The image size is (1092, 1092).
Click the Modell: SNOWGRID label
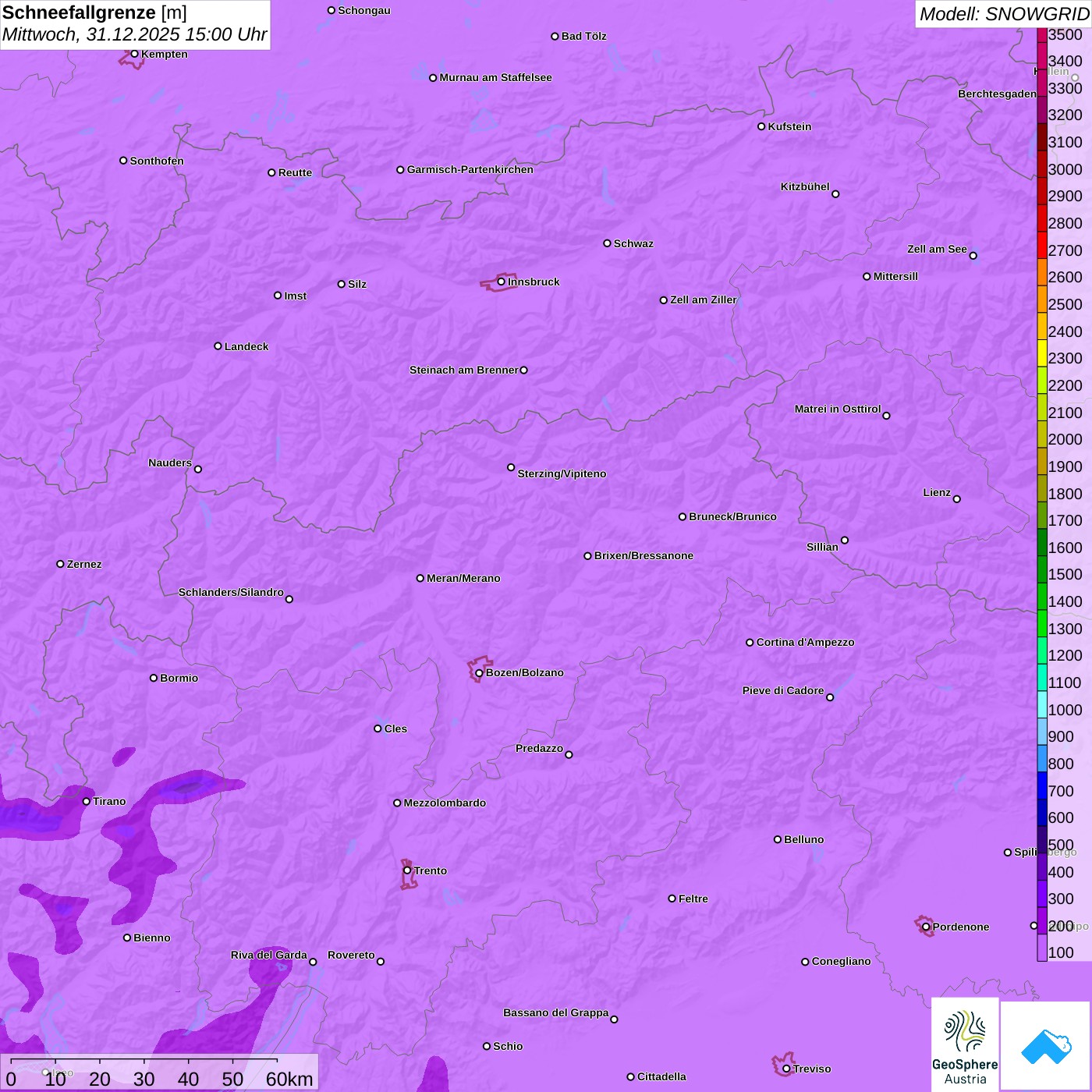1004,14
